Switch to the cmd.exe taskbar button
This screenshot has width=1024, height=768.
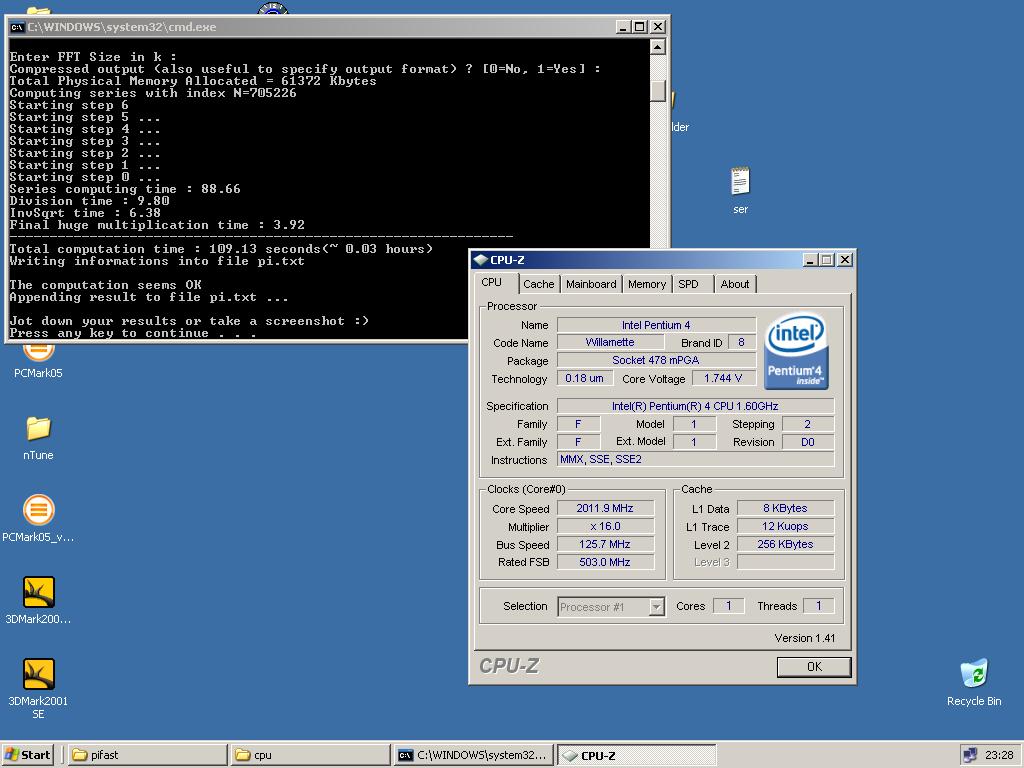click(x=473, y=755)
